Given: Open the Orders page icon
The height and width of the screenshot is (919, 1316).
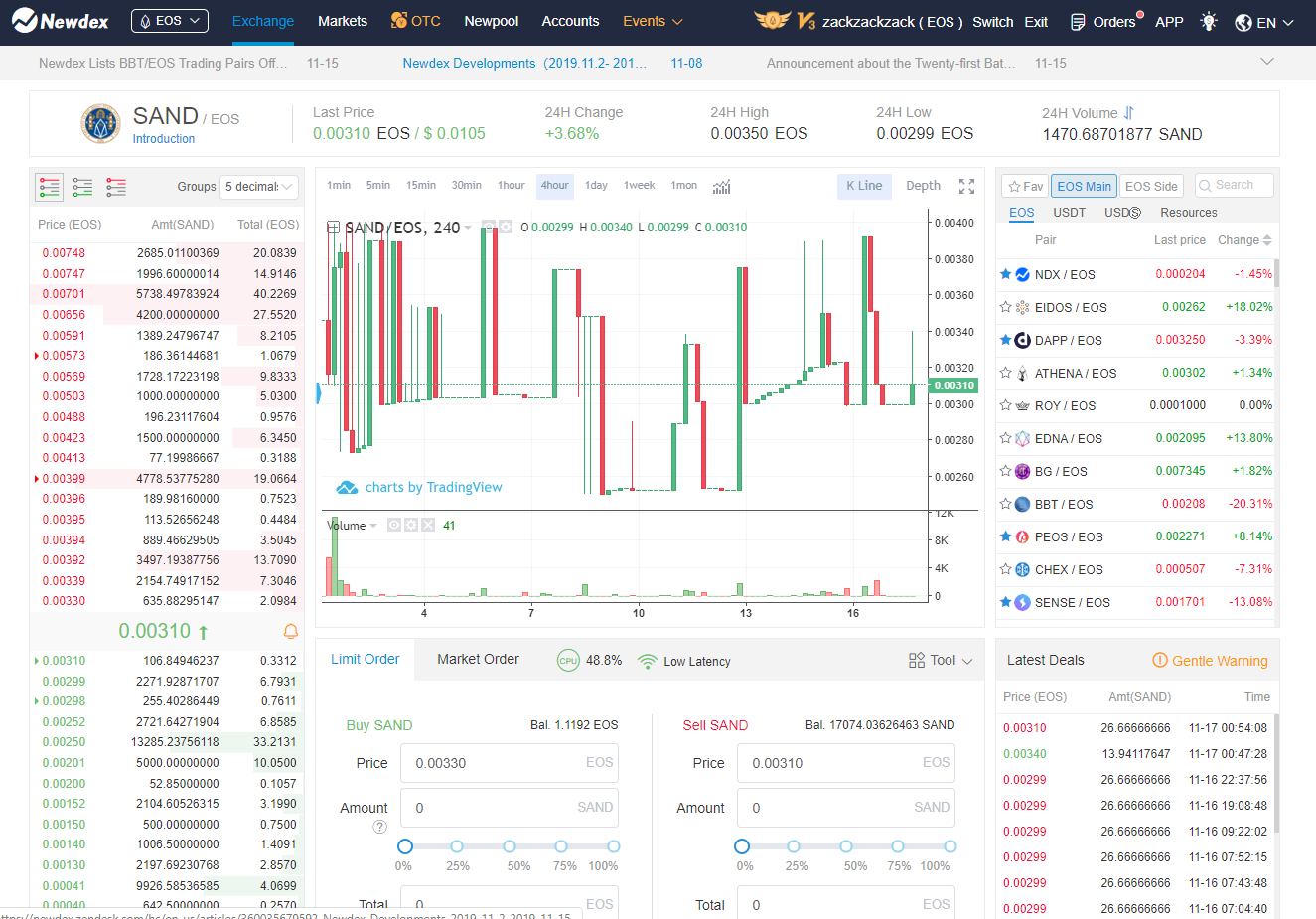Looking at the screenshot, I should pos(1078,21).
